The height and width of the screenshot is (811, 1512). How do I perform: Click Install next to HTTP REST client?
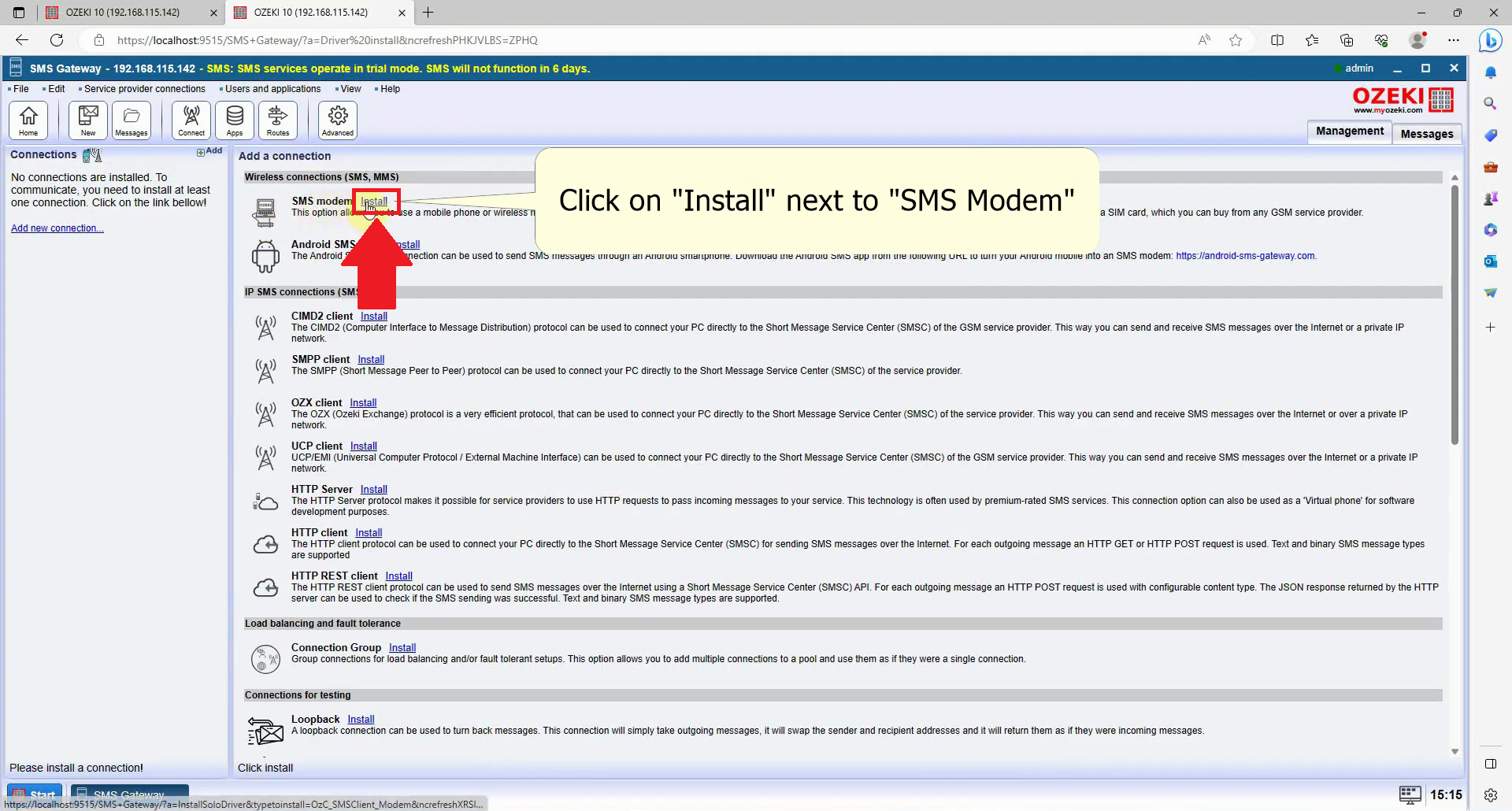coord(399,576)
